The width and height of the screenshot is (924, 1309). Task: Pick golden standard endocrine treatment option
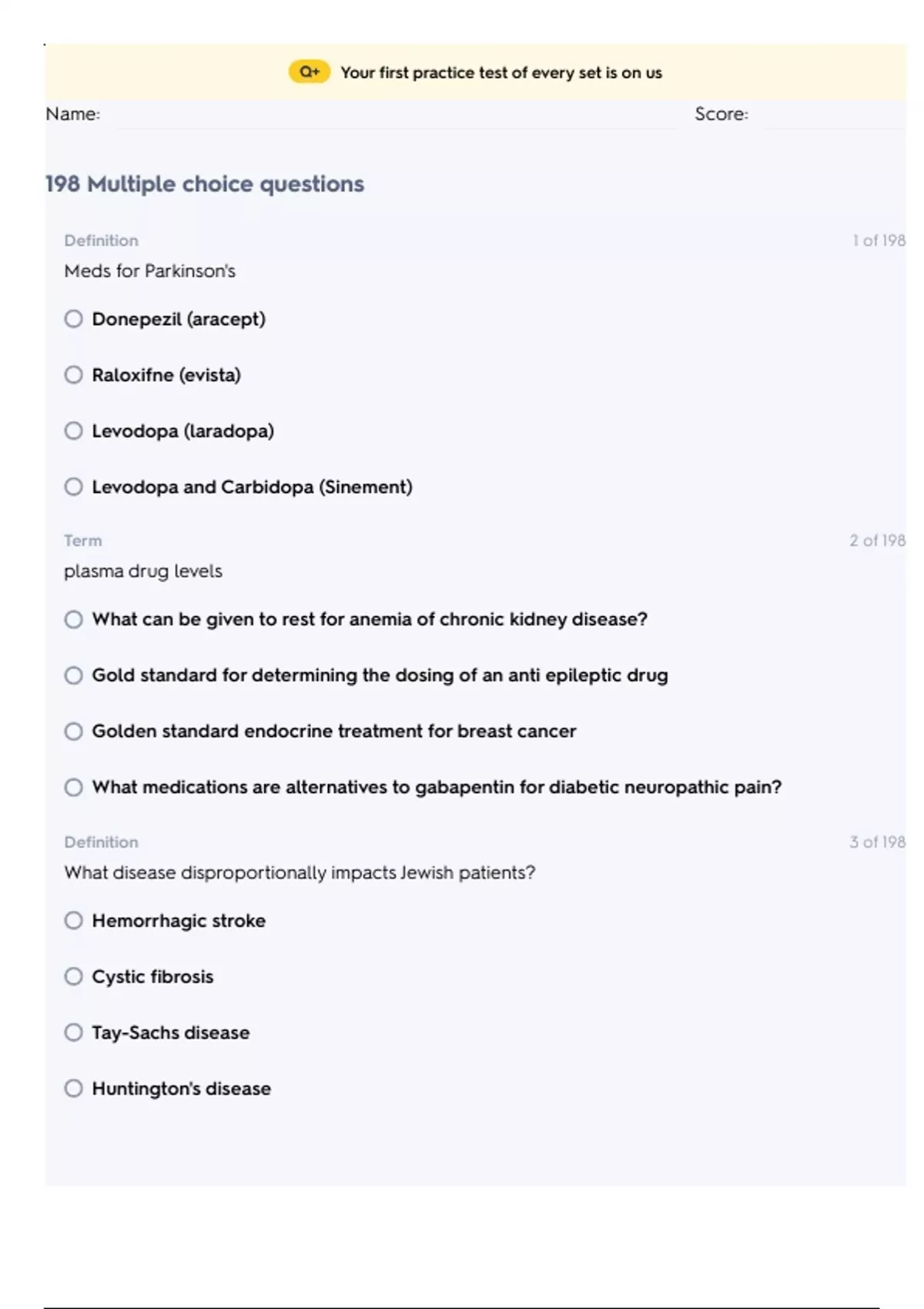click(x=74, y=731)
